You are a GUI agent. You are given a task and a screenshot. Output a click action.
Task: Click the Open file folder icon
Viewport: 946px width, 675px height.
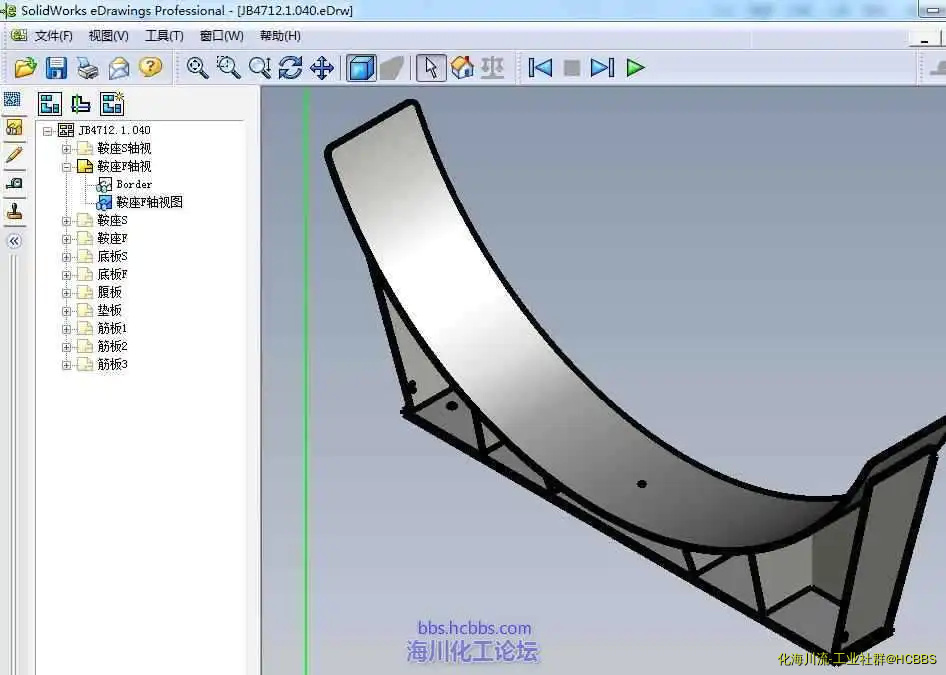tap(25, 68)
